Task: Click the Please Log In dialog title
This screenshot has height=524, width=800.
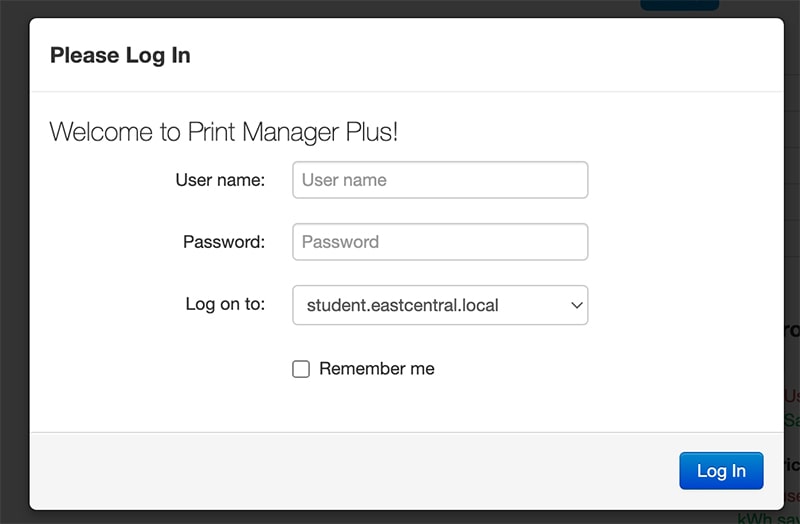Action: coord(120,55)
